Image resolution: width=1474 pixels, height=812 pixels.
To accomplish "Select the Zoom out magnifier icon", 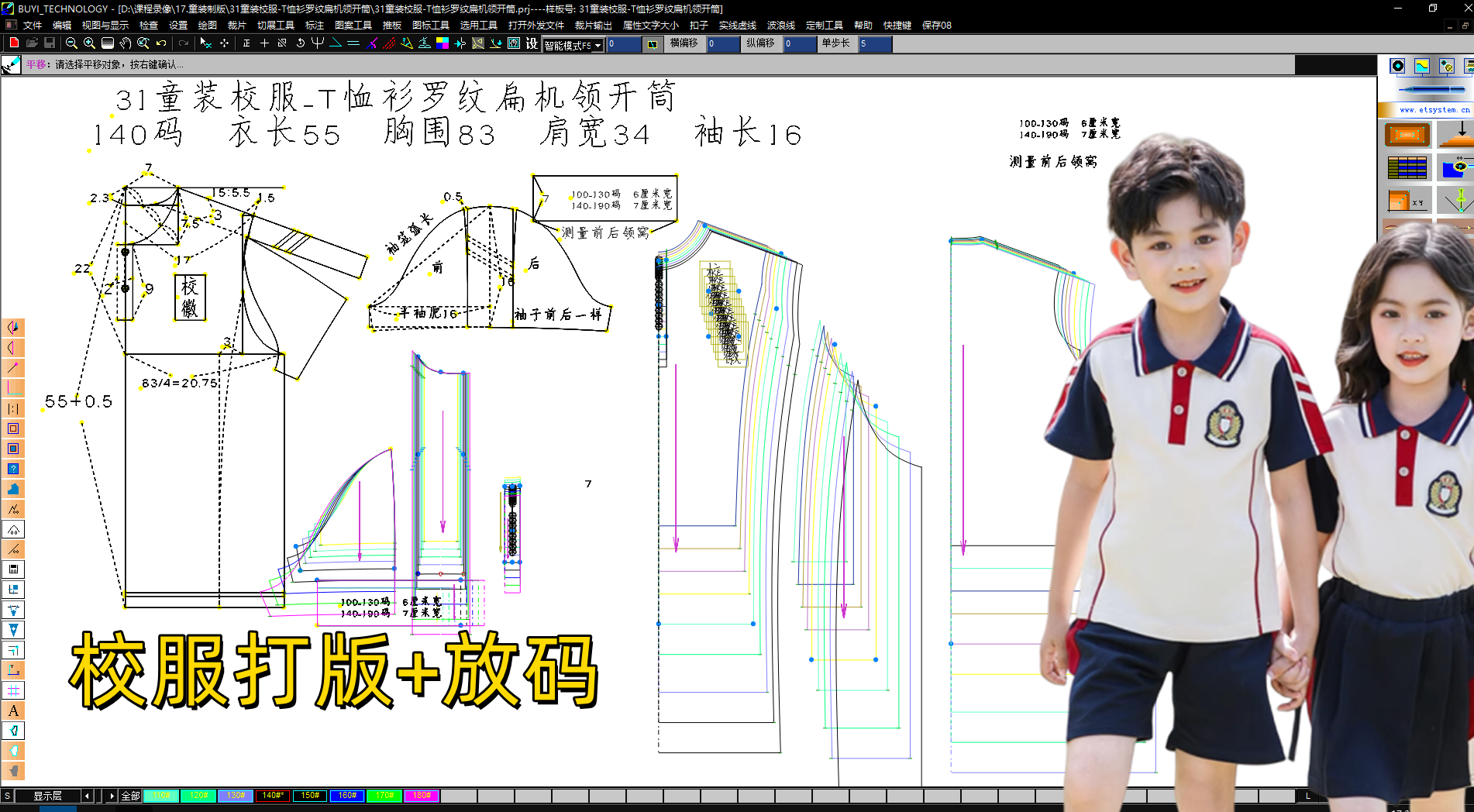I will click(x=71, y=43).
